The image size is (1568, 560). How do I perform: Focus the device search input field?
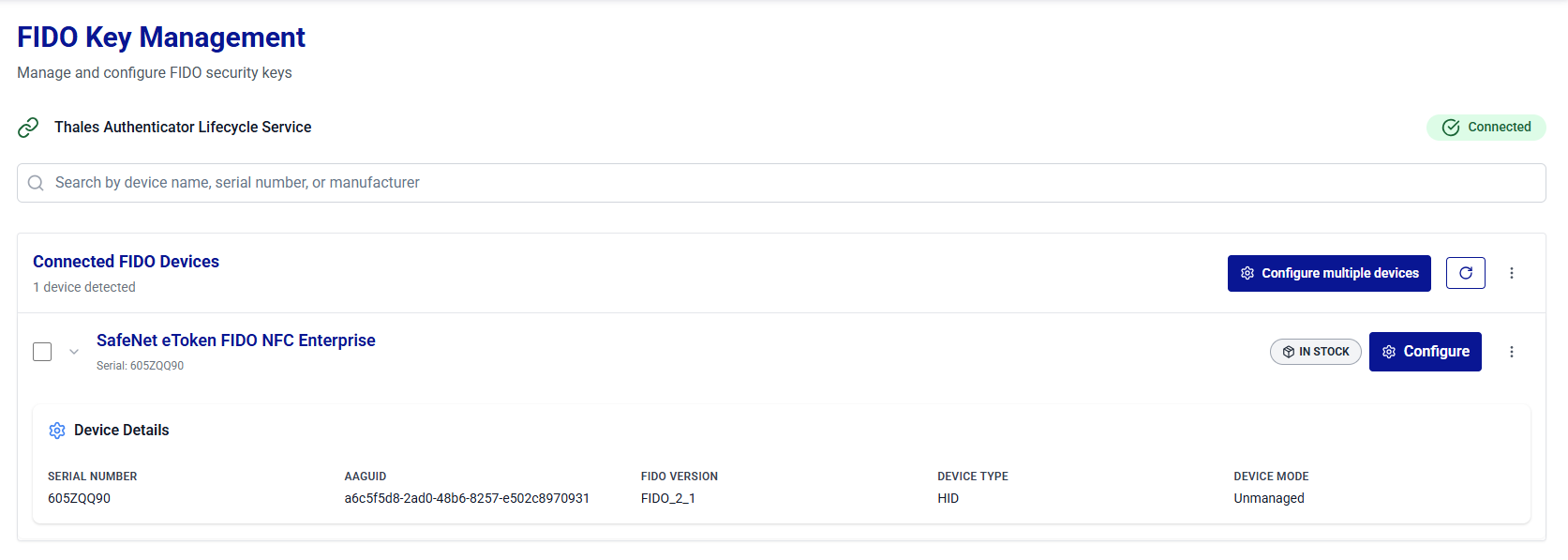tap(781, 183)
